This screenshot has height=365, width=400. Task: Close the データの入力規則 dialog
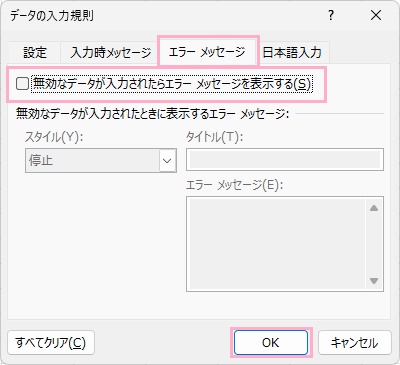pyautogui.click(x=376, y=15)
